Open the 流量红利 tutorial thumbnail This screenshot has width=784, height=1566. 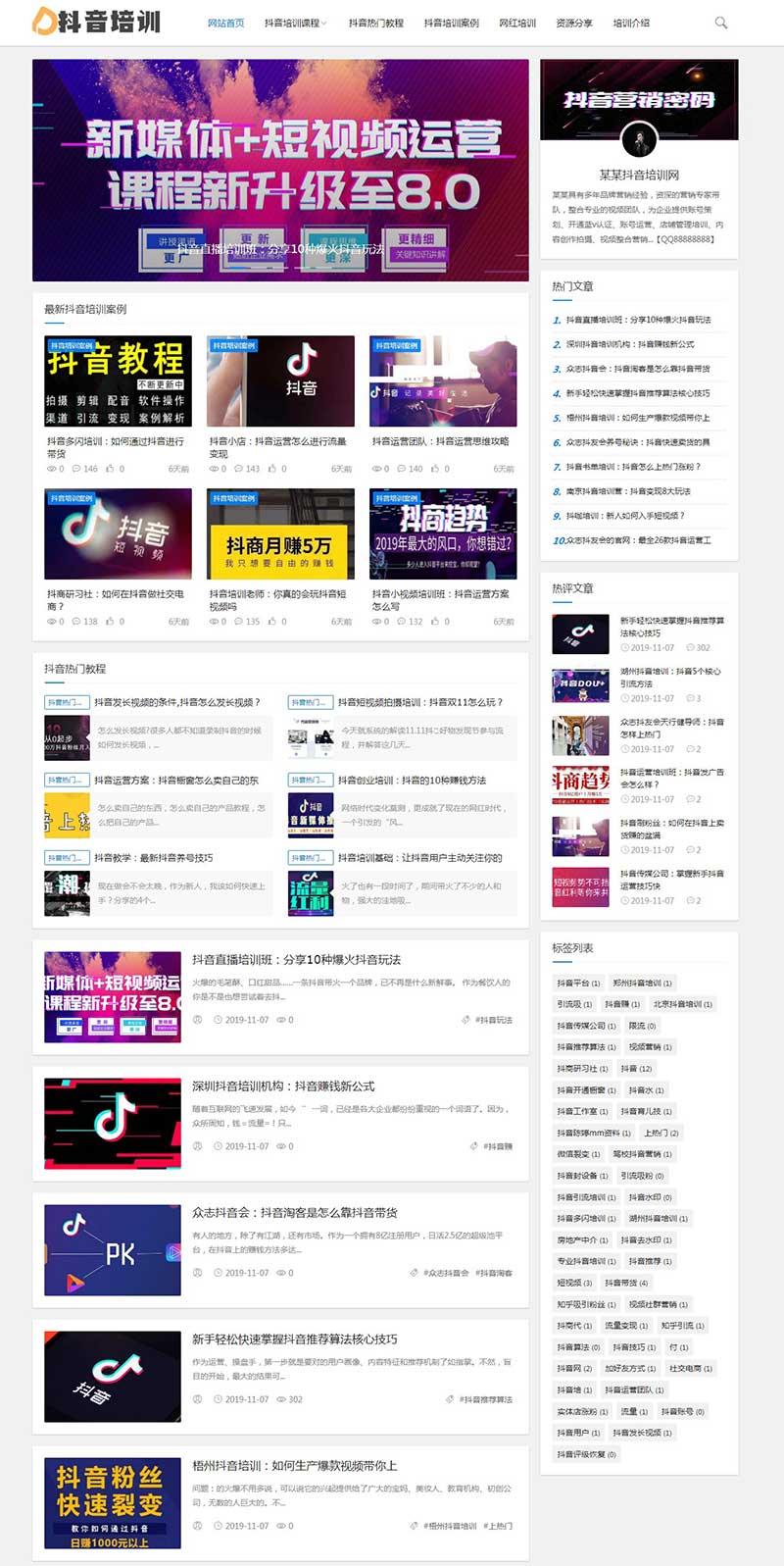[x=311, y=892]
